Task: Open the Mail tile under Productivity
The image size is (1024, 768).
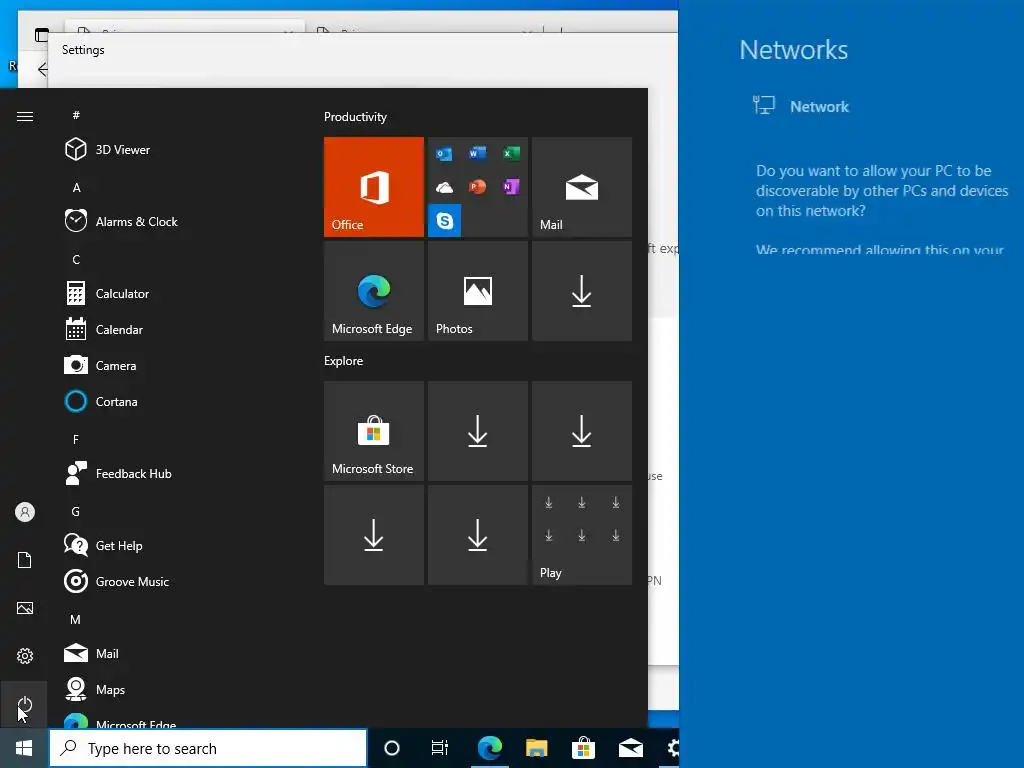Action: pyautogui.click(x=582, y=187)
